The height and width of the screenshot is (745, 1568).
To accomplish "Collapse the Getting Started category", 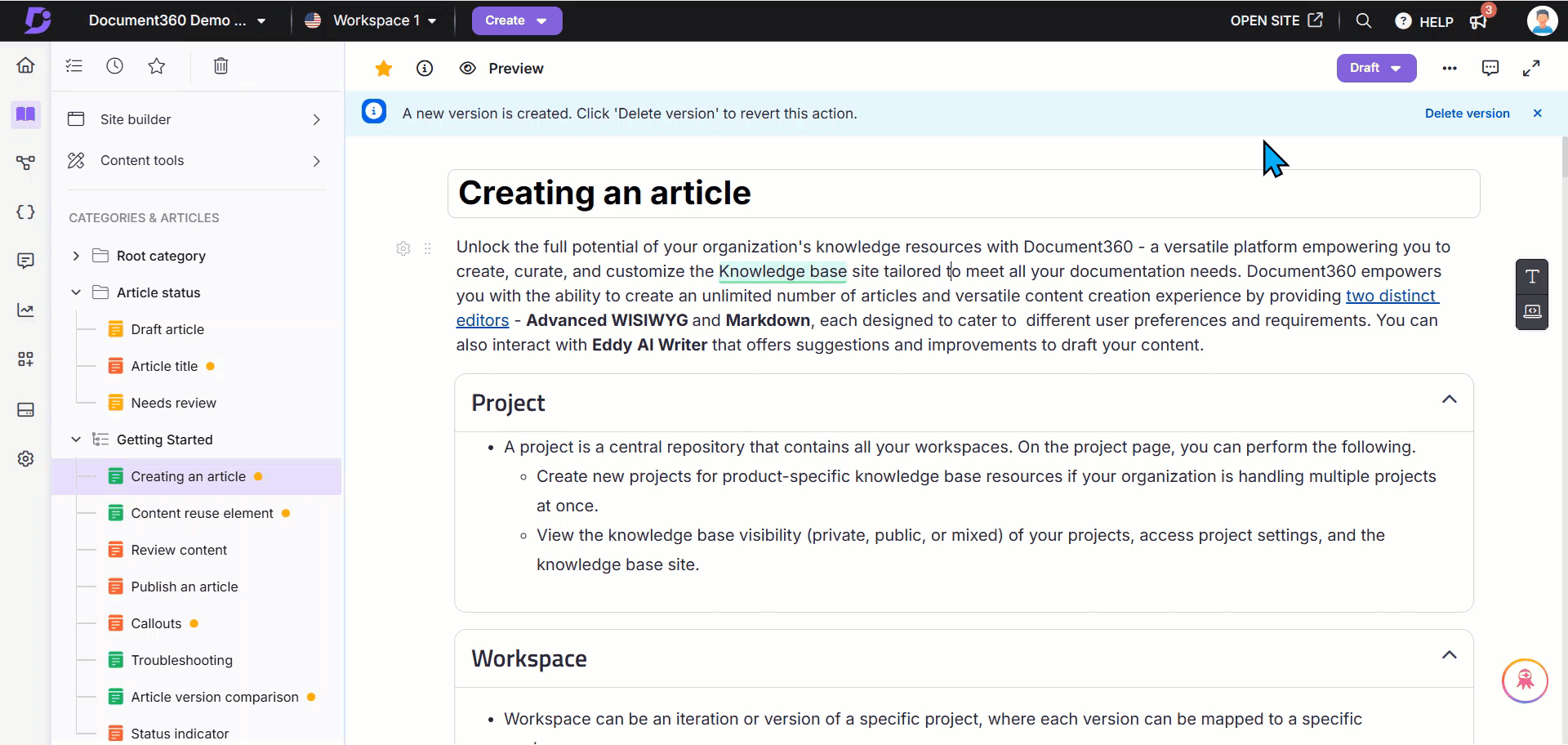I will [x=76, y=439].
